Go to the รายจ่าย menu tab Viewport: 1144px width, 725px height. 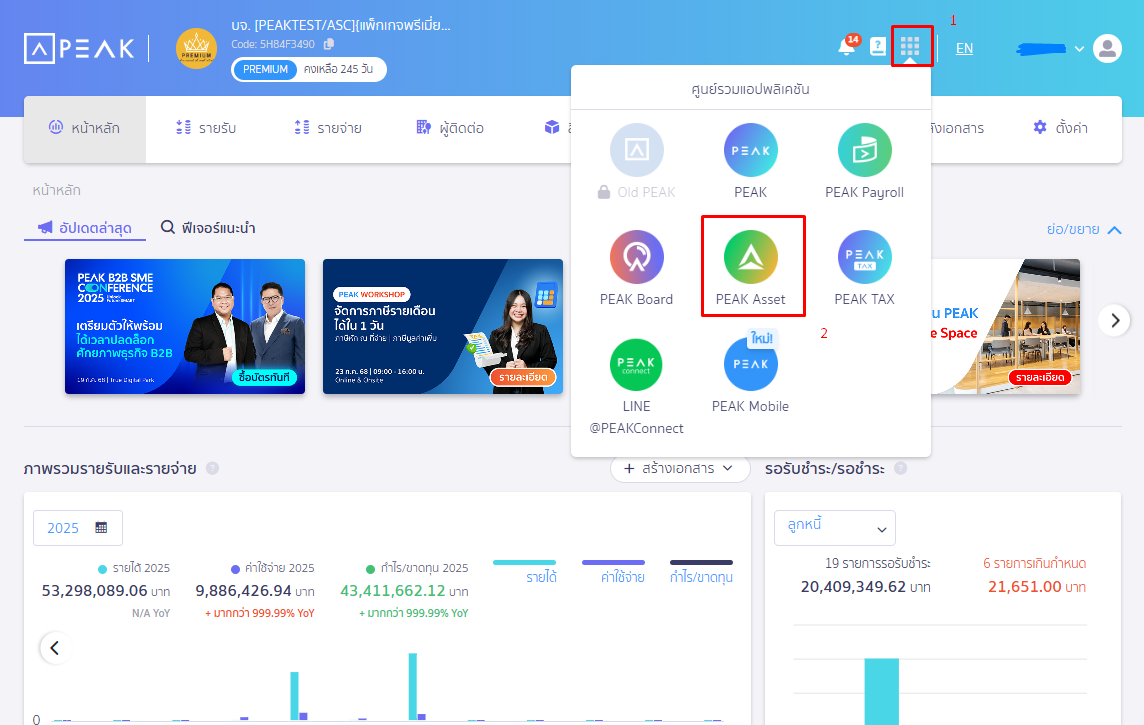[x=328, y=128]
